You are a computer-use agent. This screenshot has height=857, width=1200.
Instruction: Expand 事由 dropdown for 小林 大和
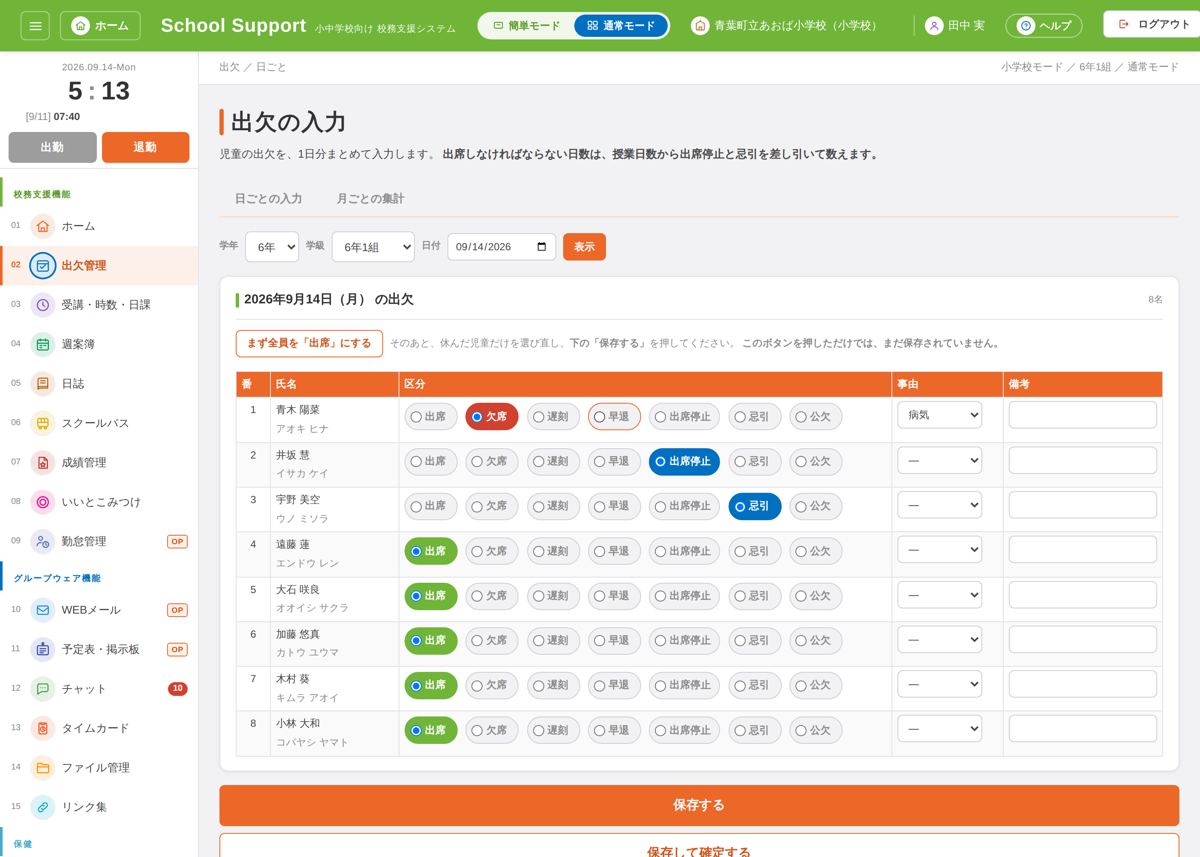tap(939, 729)
